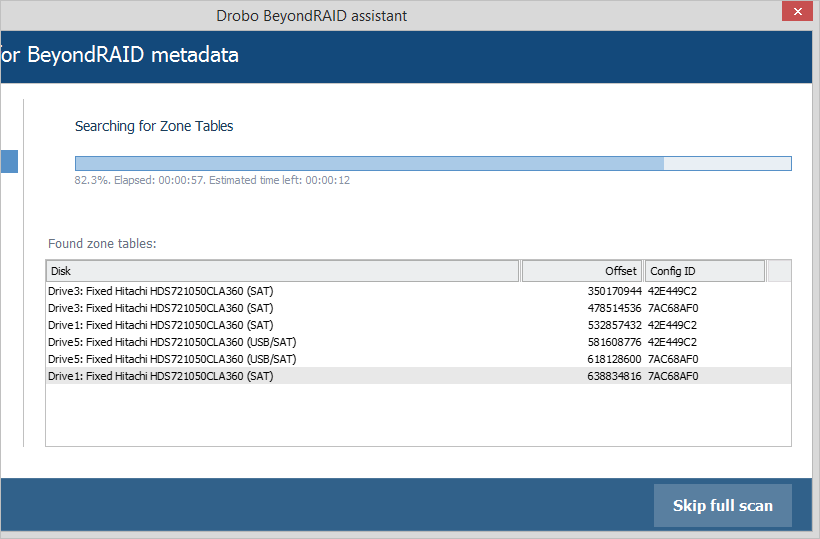Select the Drive1 row with offset 532857432
Viewport: 820px width, 539px height.
418,325
